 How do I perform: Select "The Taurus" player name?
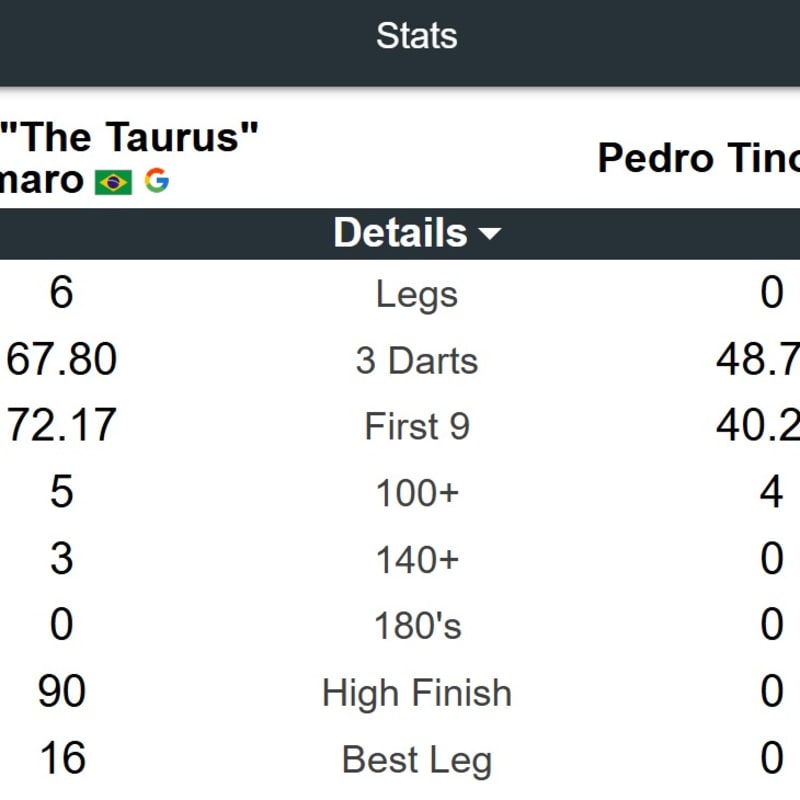tap(129, 137)
